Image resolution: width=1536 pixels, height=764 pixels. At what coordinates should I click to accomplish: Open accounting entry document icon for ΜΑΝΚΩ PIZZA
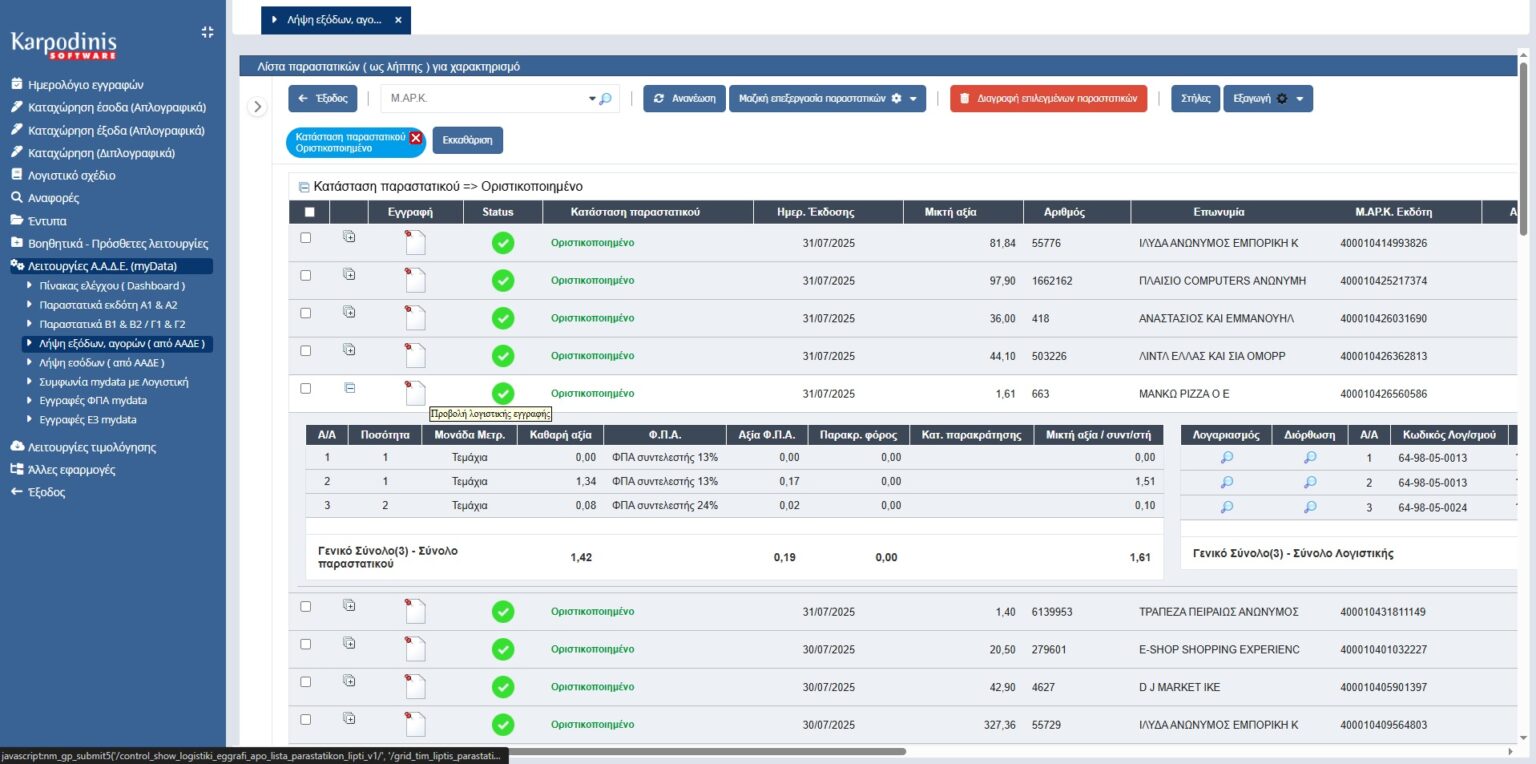[x=415, y=392]
